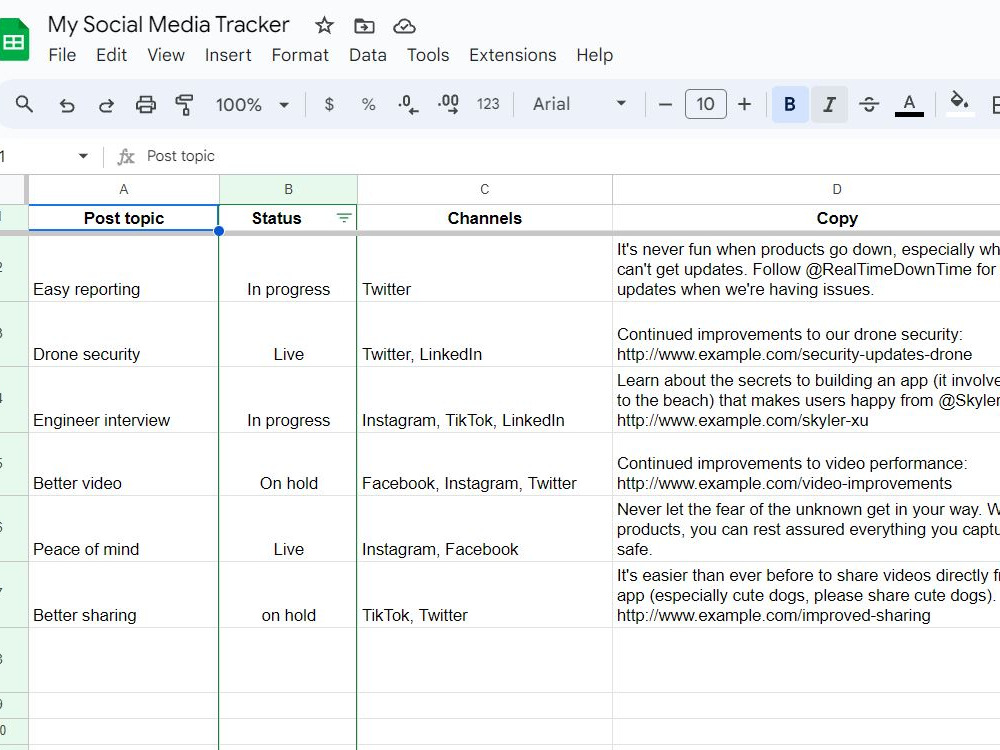This screenshot has height=750, width=1000.
Task: Select the Easy reporting cell
Action: (124, 268)
